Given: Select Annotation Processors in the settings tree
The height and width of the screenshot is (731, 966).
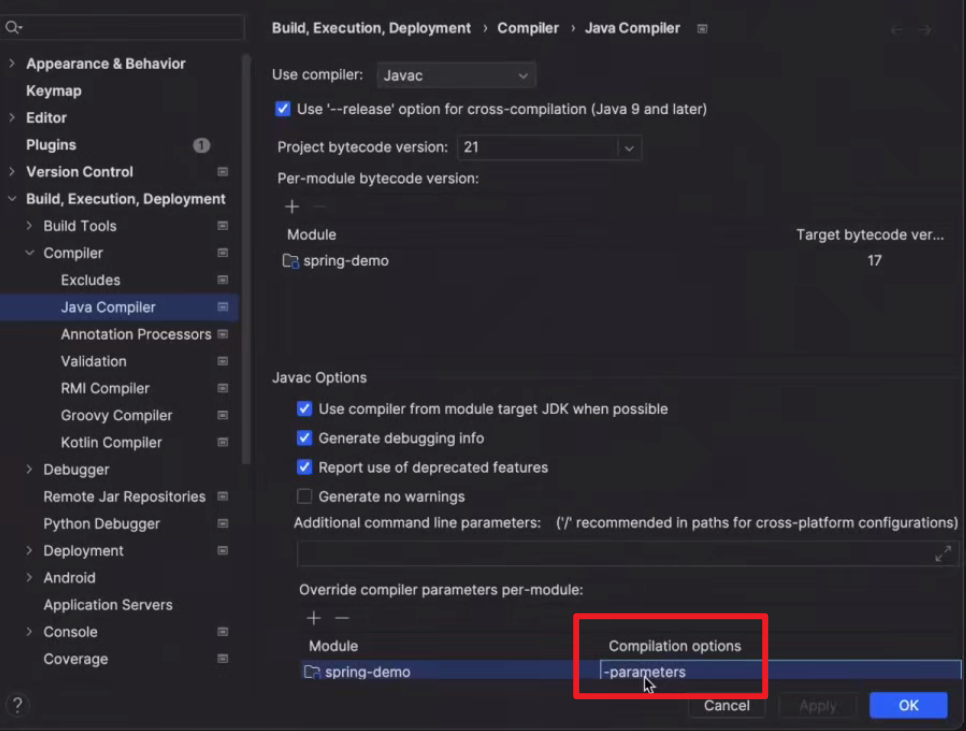Looking at the screenshot, I should pyautogui.click(x=135, y=334).
